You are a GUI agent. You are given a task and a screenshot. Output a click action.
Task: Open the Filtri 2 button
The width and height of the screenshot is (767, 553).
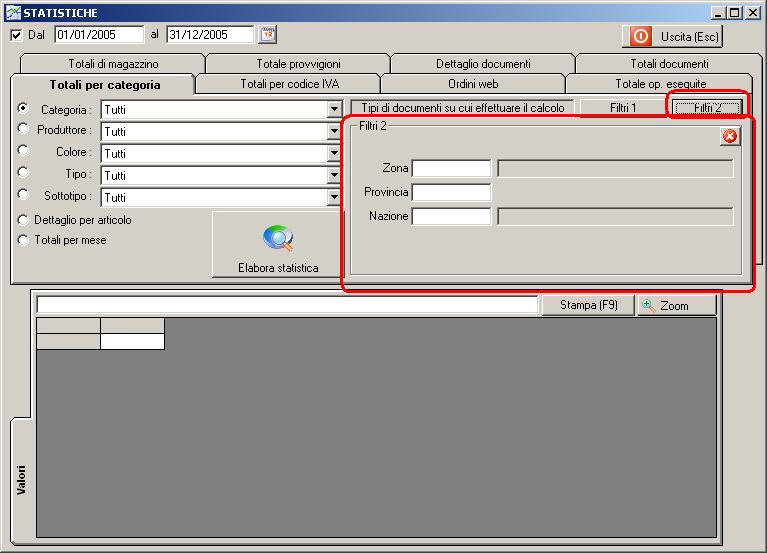707,108
